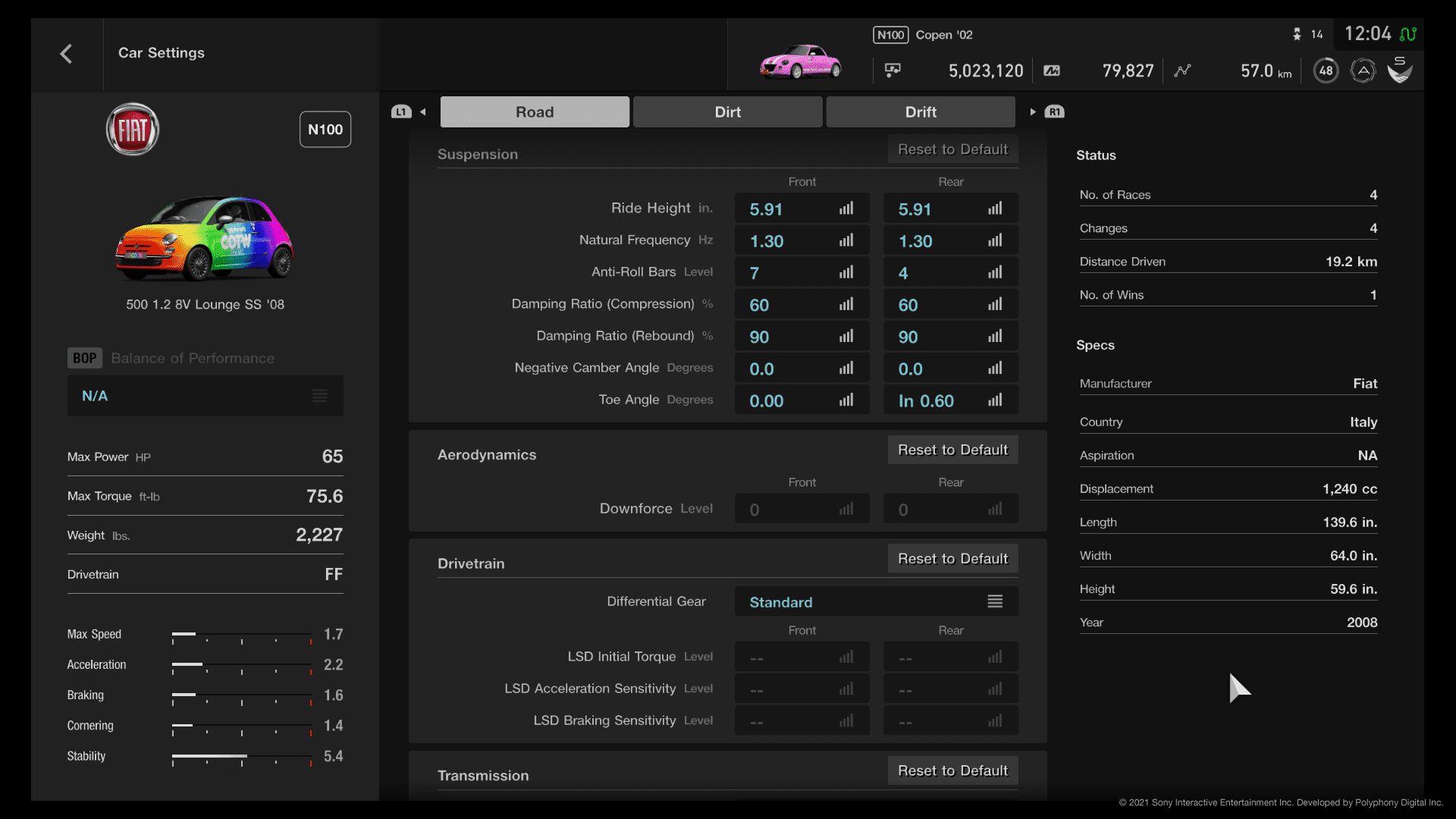1456x819 pixels.
Task: Select the pink Copen car thumbnail
Action: pyautogui.click(x=800, y=62)
